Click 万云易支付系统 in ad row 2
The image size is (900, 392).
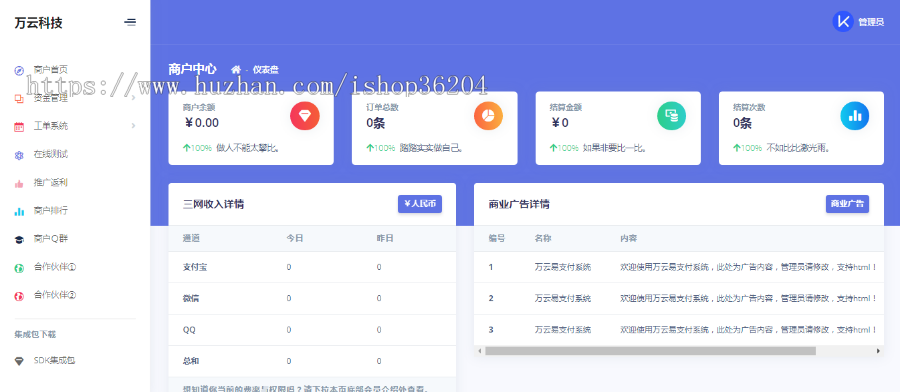click(x=562, y=298)
